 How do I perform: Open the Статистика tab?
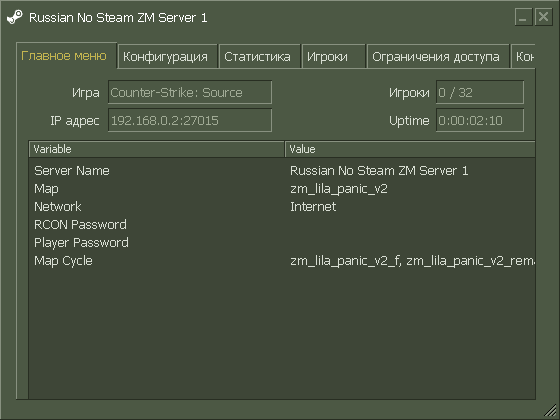[259, 56]
